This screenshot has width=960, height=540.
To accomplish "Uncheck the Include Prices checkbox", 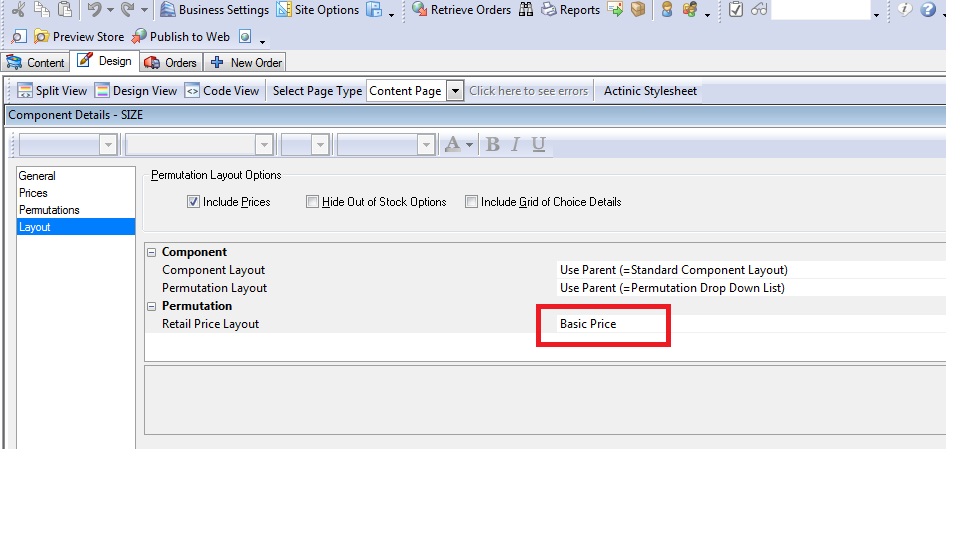I will 194,202.
